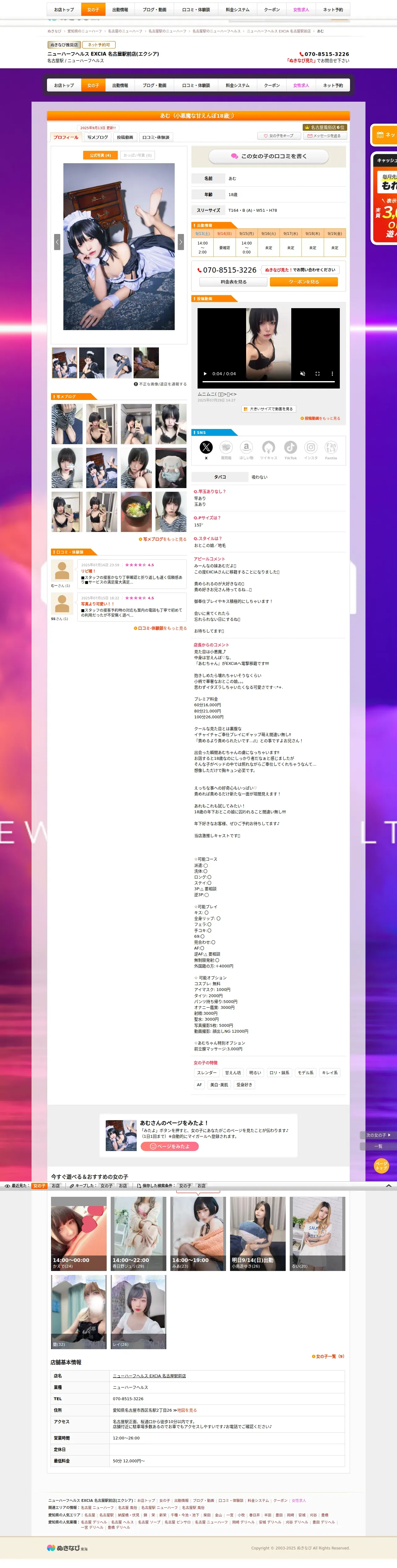
Task: Select the first small profile photo thumbnail
Action: tap(65, 363)
